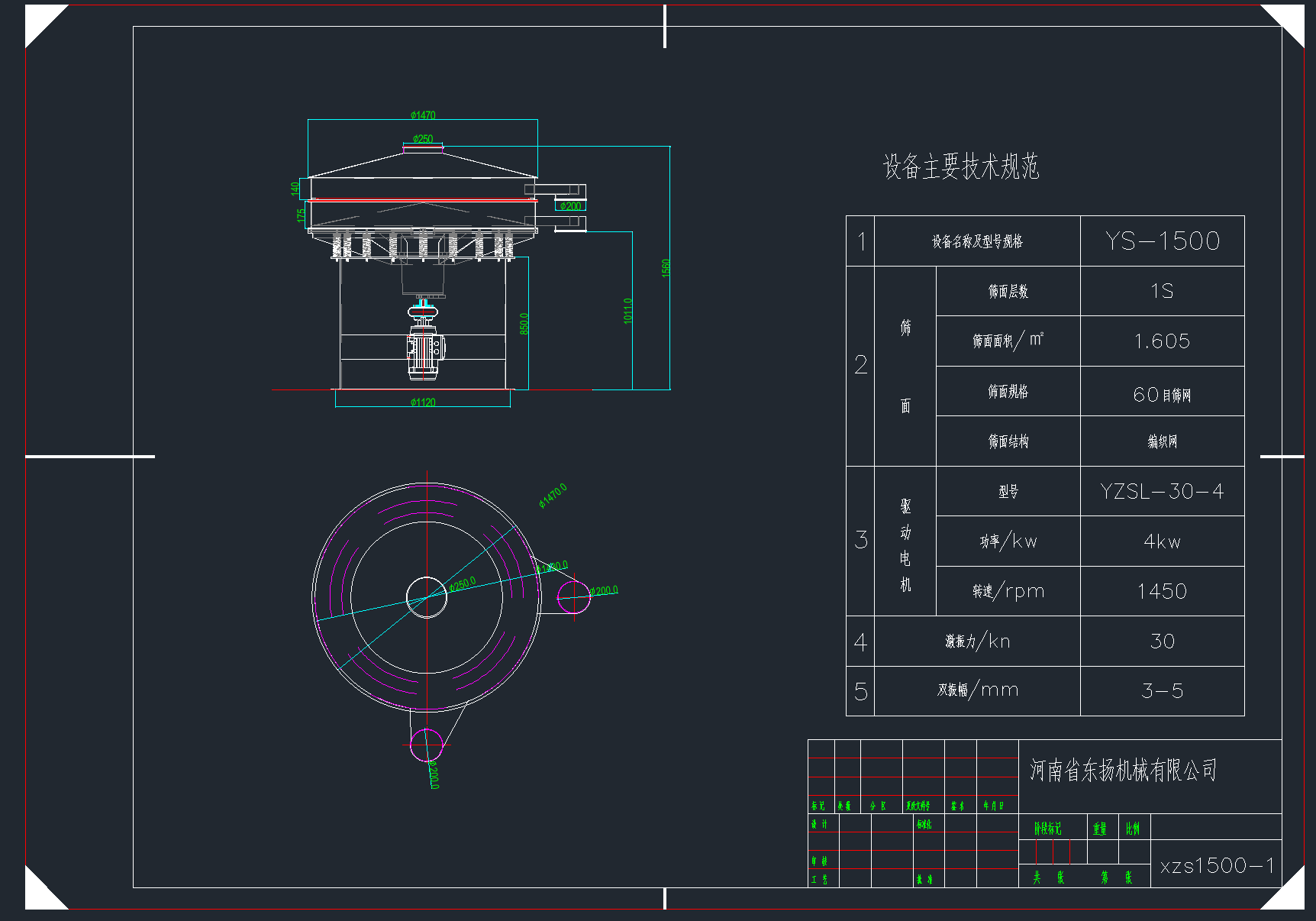Click the YZSL-30-4 motor model value
Viewport: 1316px width, 921px height.
1162,491
